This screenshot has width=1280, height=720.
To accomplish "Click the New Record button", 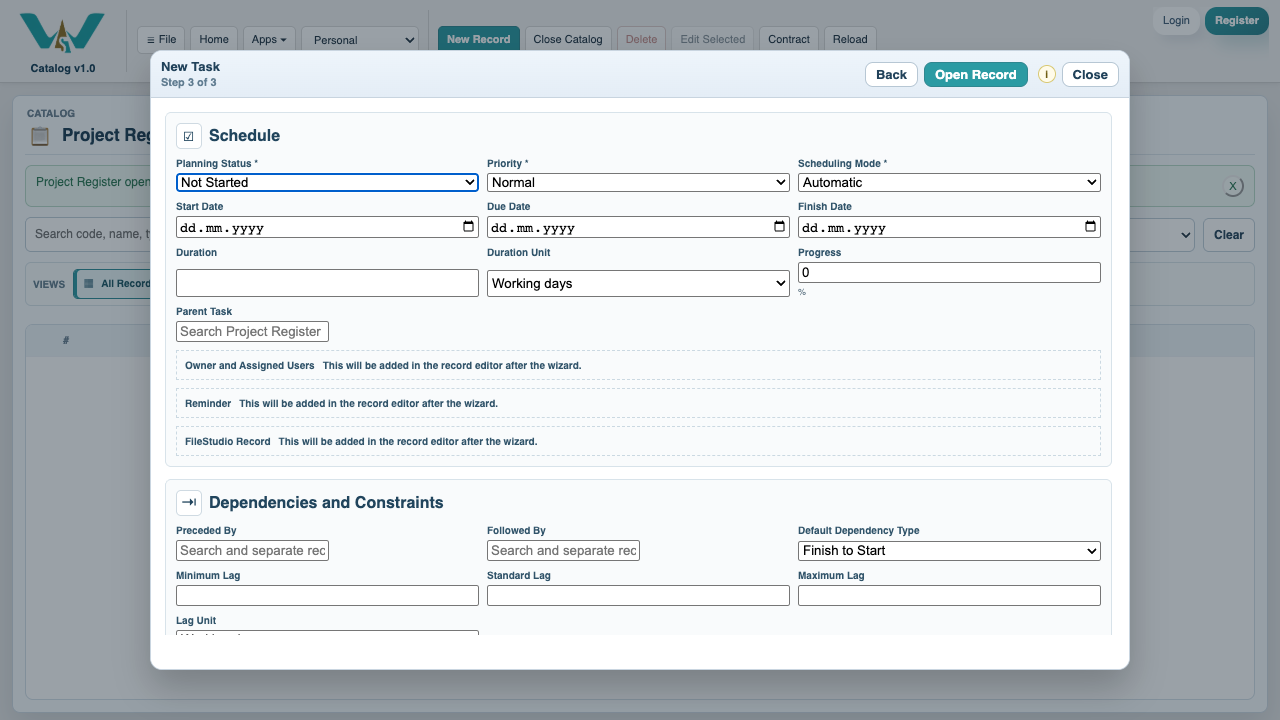I will [x=478, y=40].
